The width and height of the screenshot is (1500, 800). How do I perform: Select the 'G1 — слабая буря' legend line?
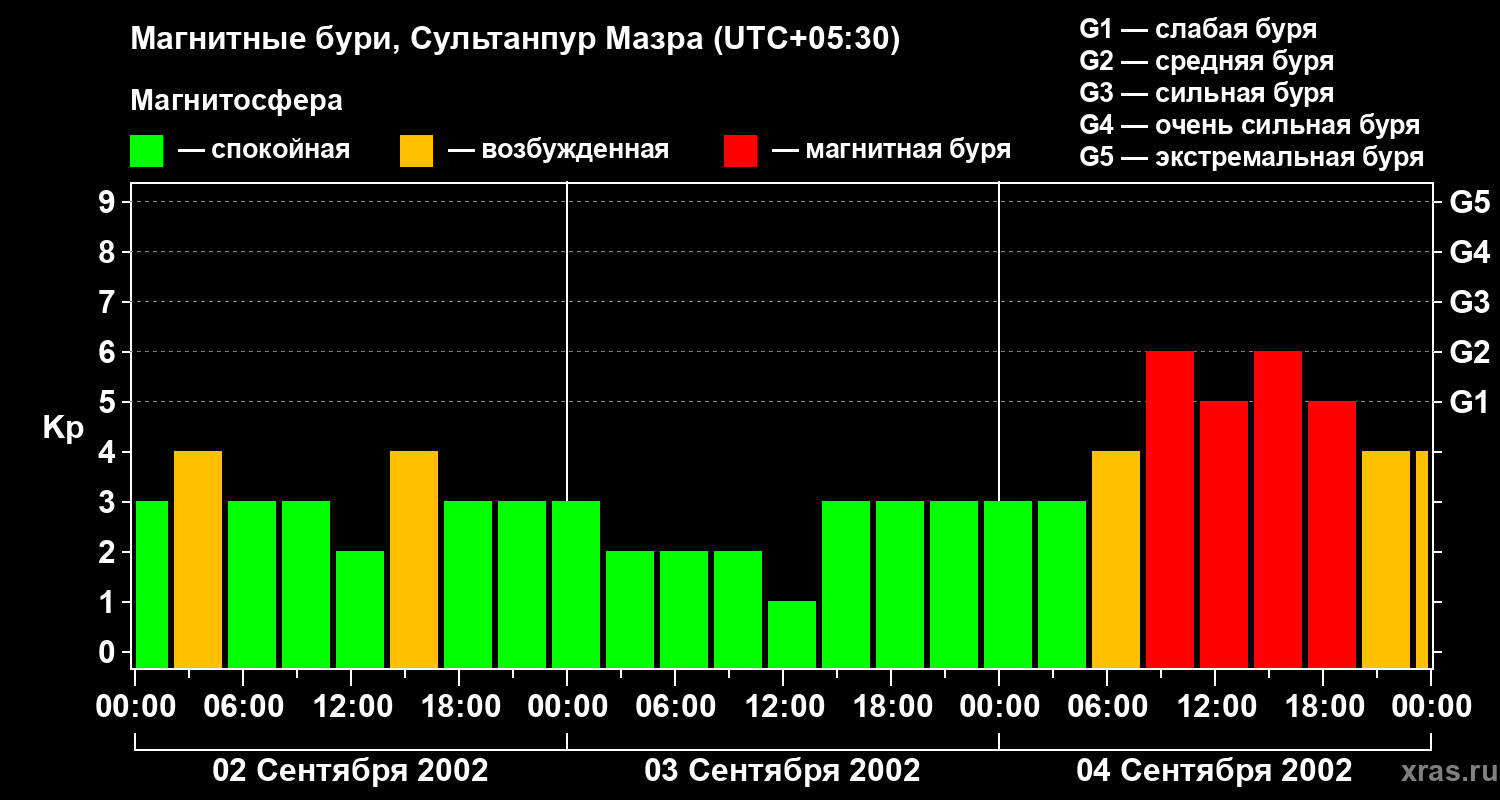coord(1198,29)
